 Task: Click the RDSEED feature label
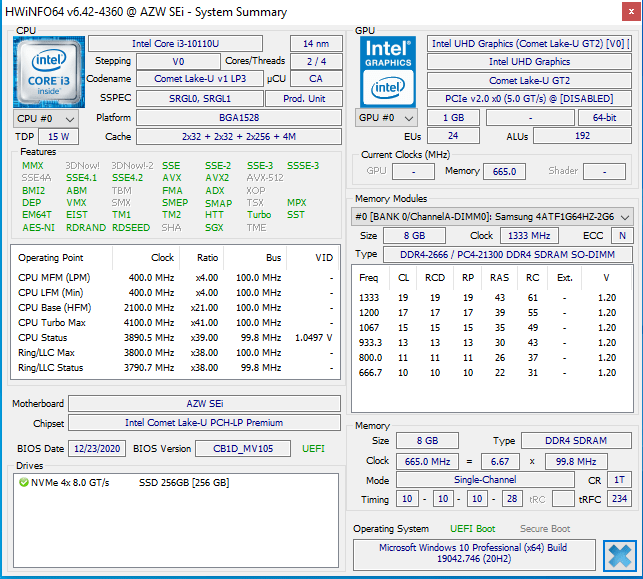coord(131,228)
